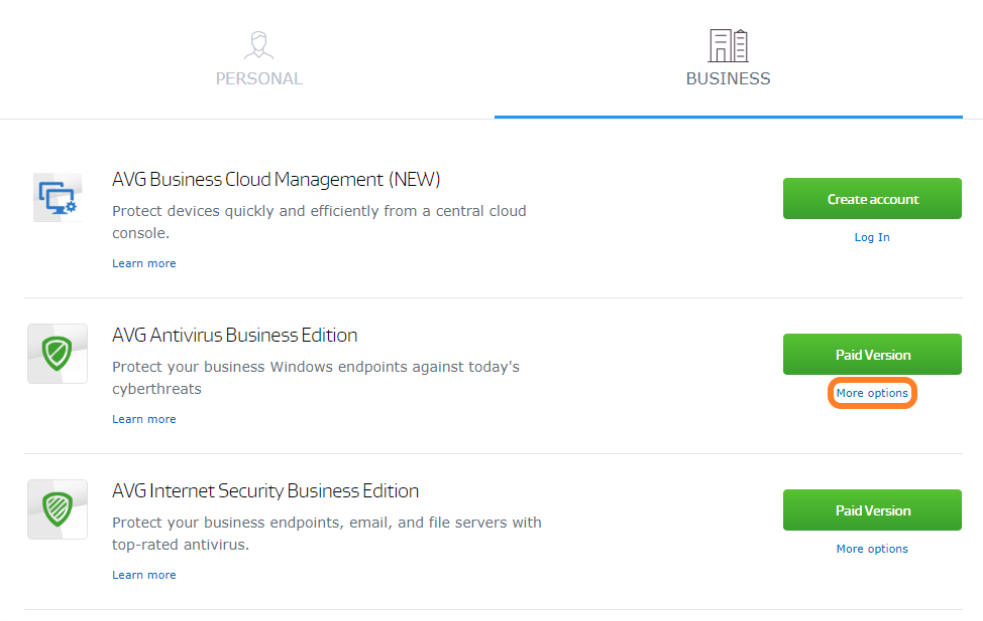Switch to the PERSONAL tab
Viewport: 983px width, 621px height.
click(259, 78)
